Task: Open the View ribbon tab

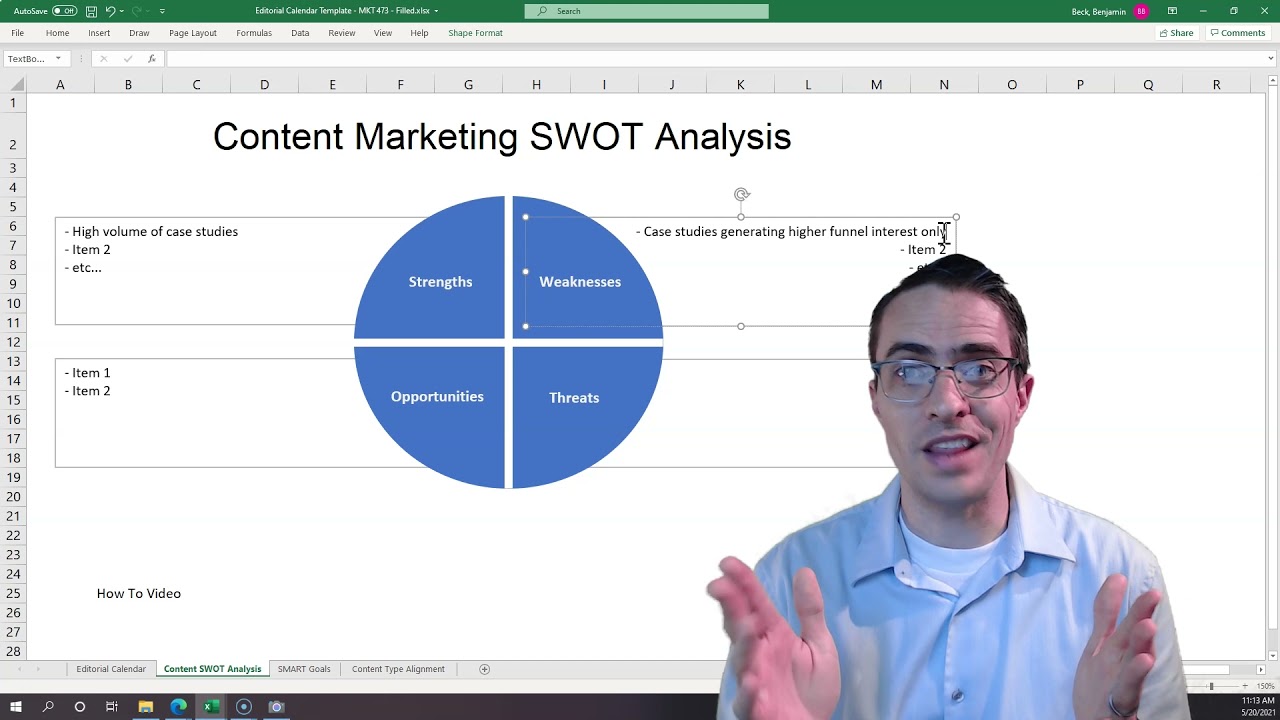Action: [383, 33]
